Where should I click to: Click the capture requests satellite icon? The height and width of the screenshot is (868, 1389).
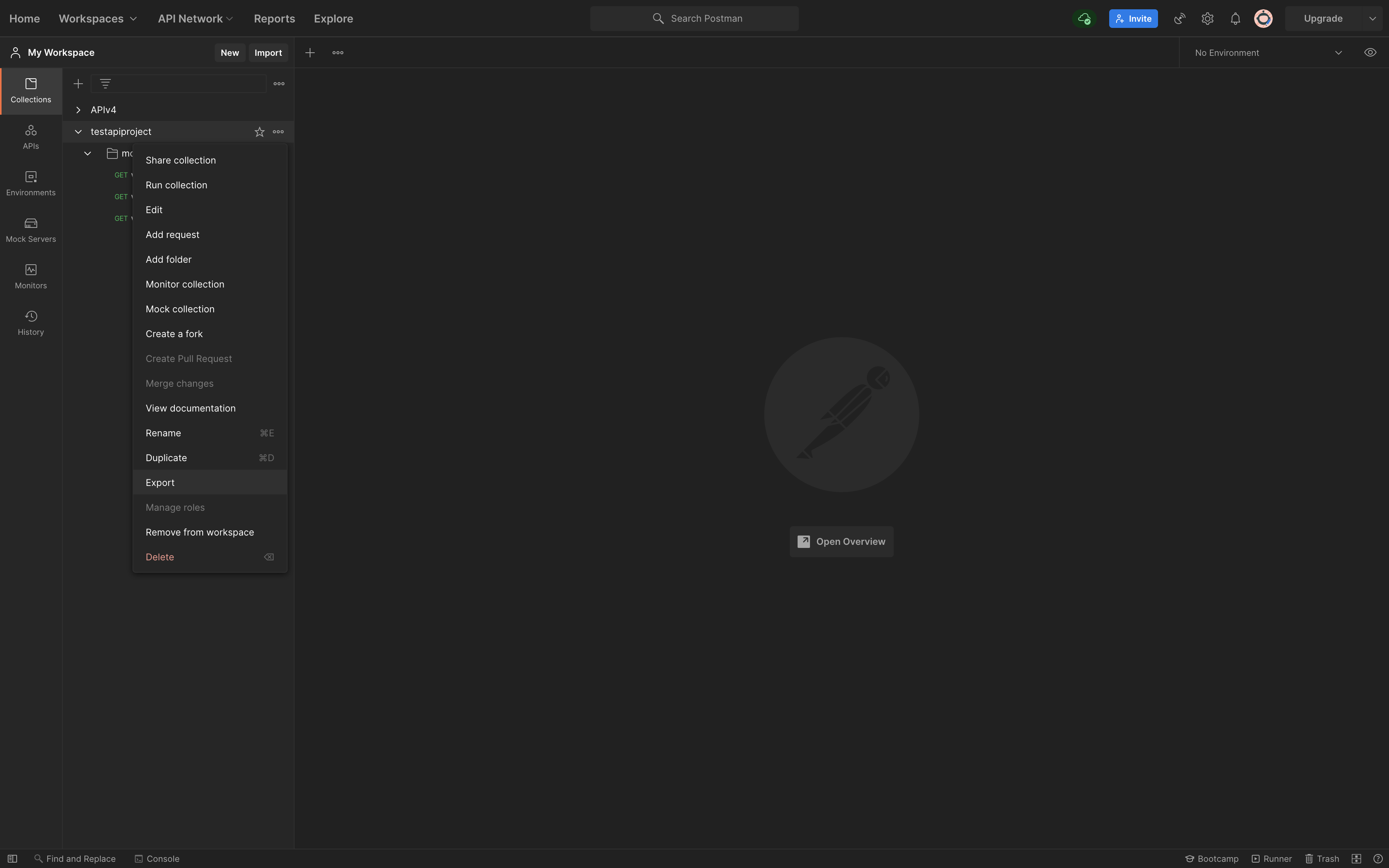(x=1179, y=18)
